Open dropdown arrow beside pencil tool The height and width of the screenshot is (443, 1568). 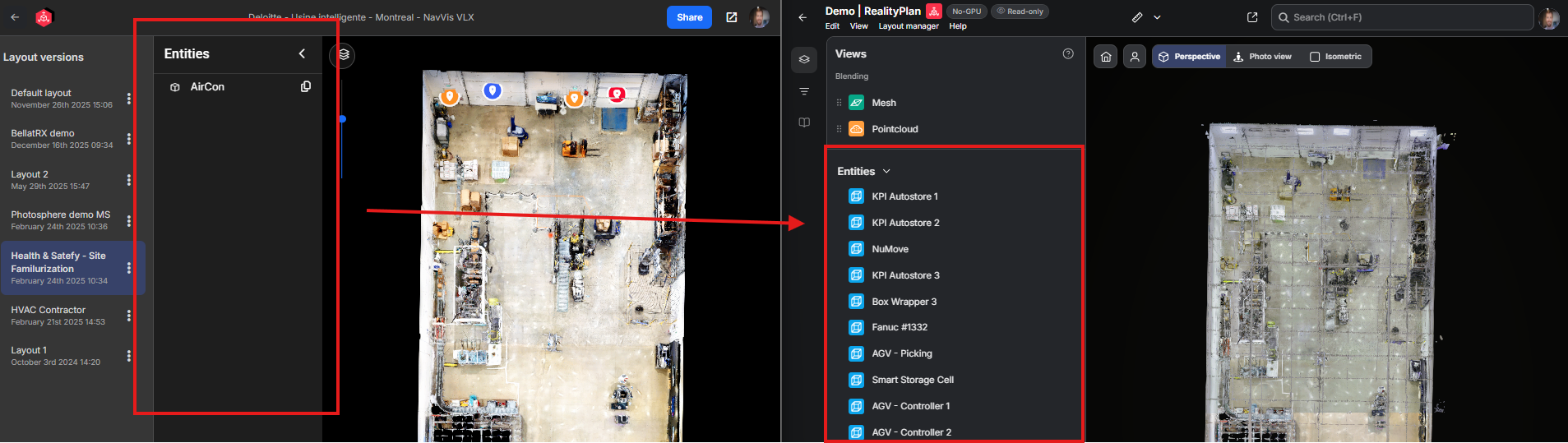1157,17
